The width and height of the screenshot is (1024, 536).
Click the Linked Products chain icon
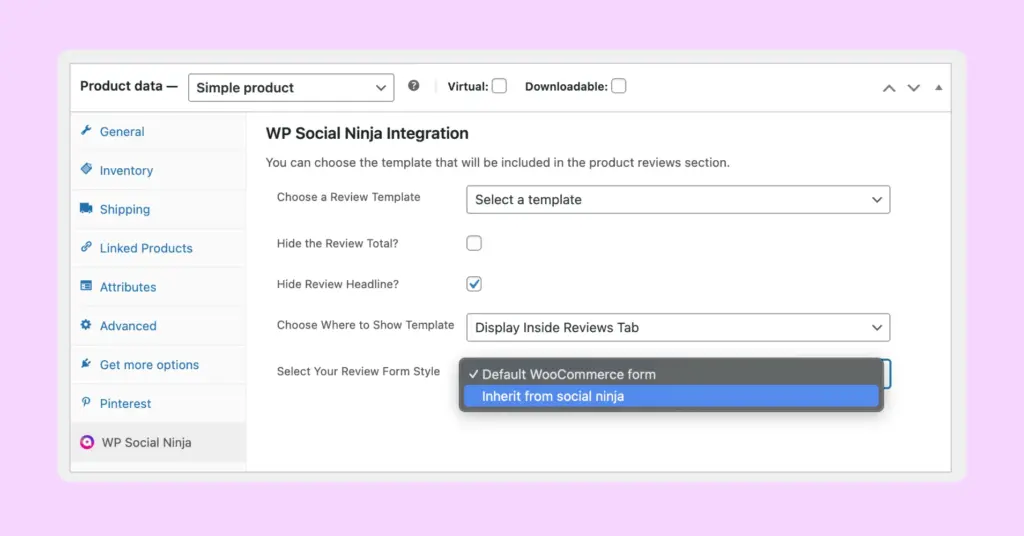86,248
